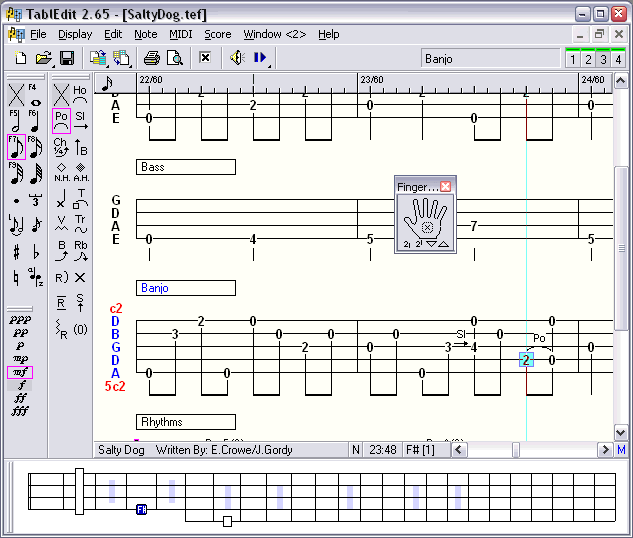Image resolution: width=633 pixels, height=538 pixels.
Task: Open the Edit menu
Action: [x=113, y=34]
